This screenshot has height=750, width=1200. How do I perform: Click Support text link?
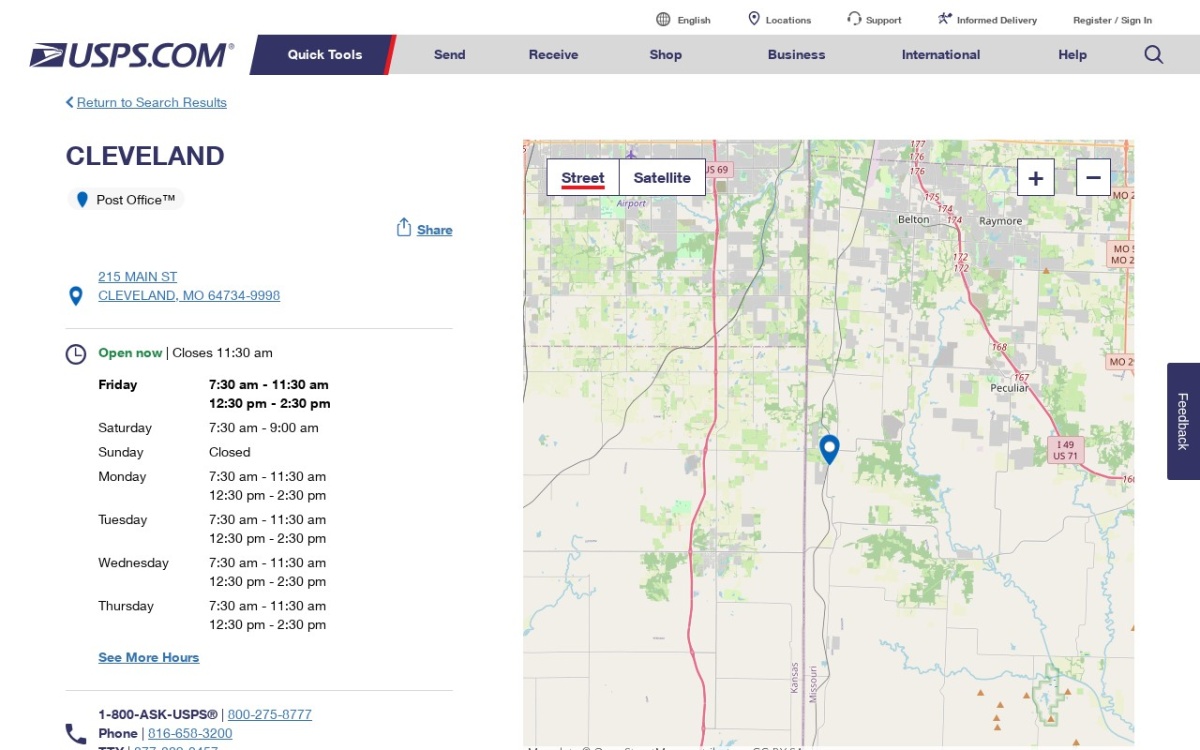pyautogui.click(x=884, y=20)
